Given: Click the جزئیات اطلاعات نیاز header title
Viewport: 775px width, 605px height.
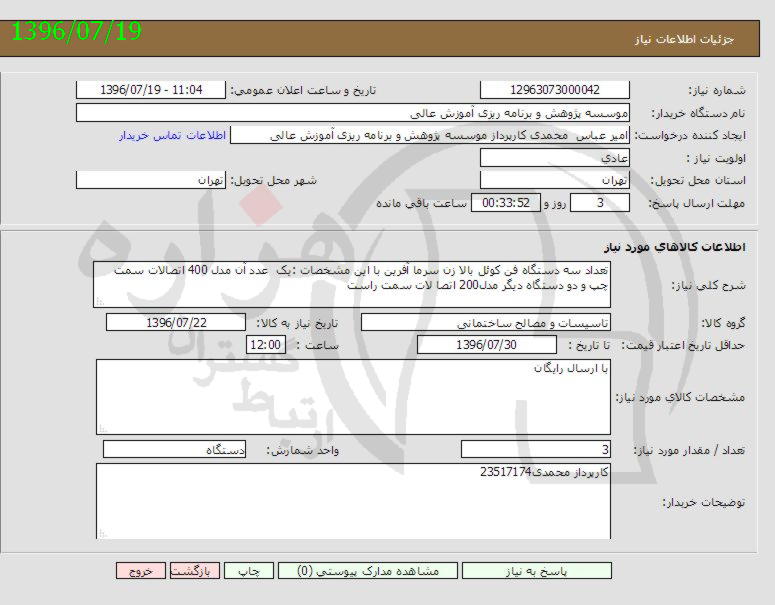Looking at the screenshot, I should pos(685,39).
